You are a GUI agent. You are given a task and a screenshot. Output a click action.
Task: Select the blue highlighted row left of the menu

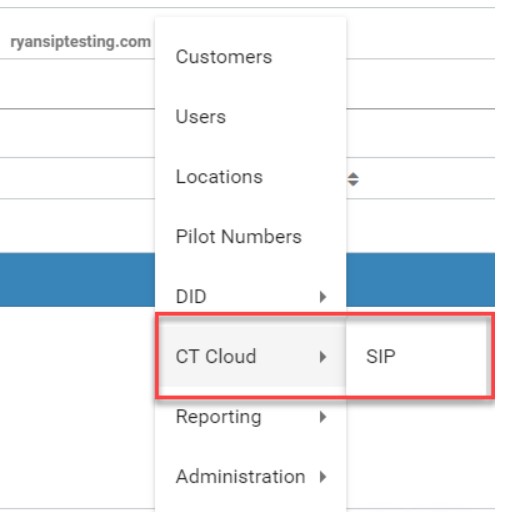[x=77, y=280]
